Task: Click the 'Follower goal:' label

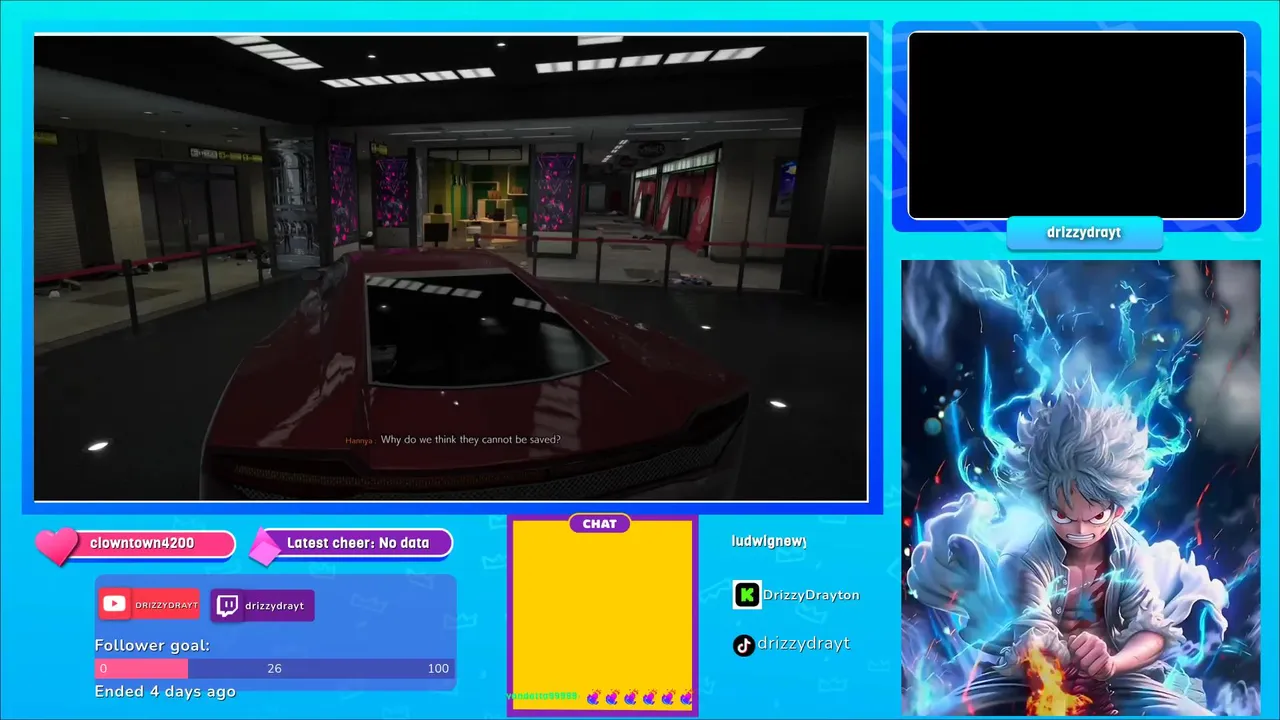Action: coord(152,645)
